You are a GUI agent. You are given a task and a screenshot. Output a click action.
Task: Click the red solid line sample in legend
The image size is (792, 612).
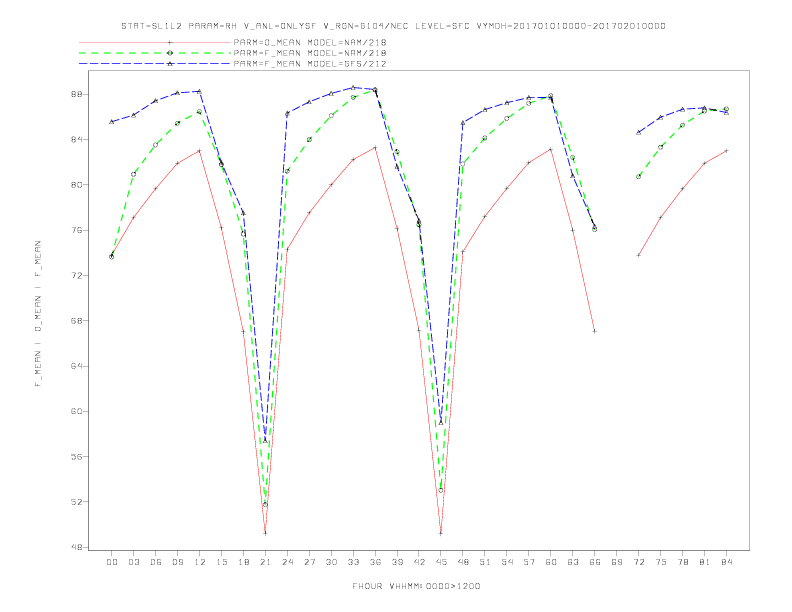[155, 42]
